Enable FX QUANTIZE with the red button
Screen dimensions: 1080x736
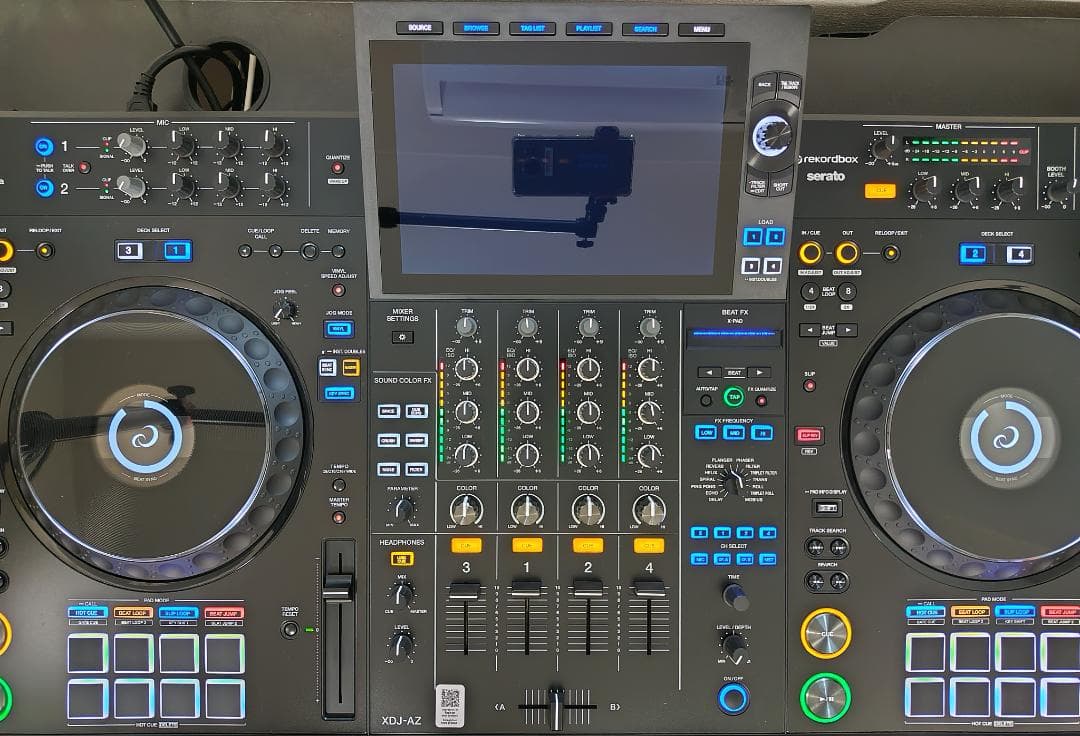(760, 401)
